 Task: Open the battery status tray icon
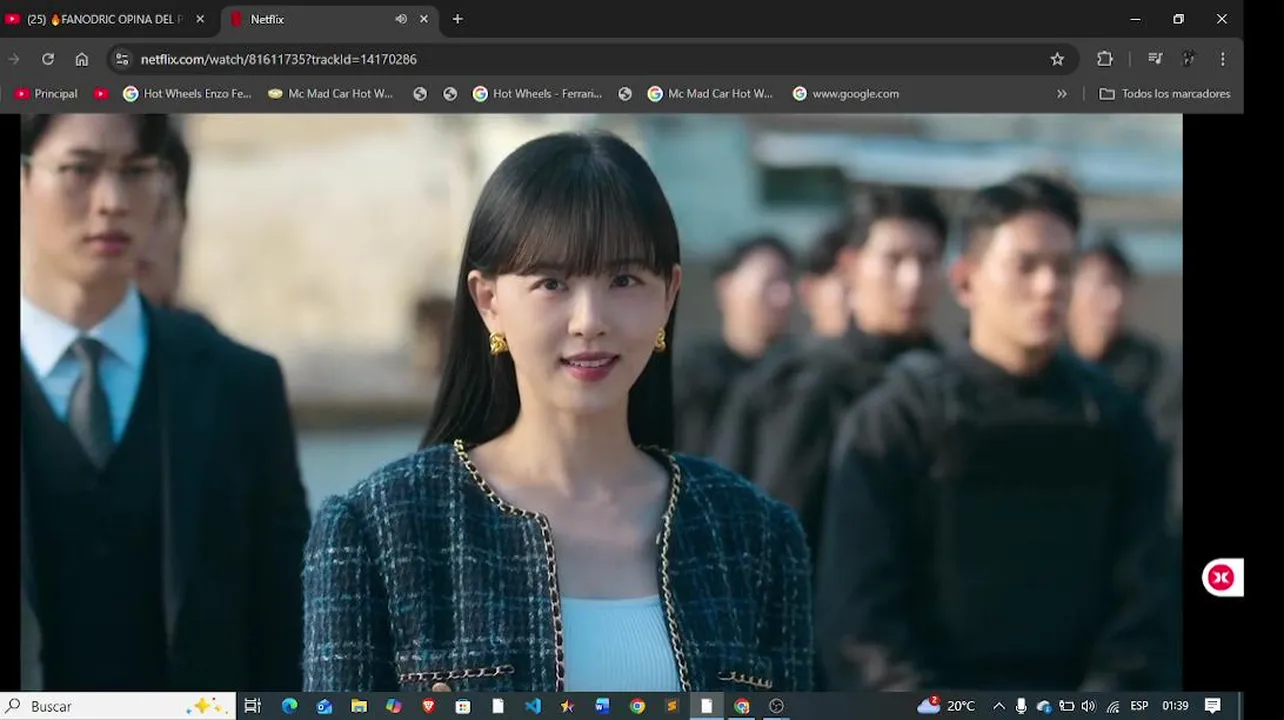[1067, 706]
